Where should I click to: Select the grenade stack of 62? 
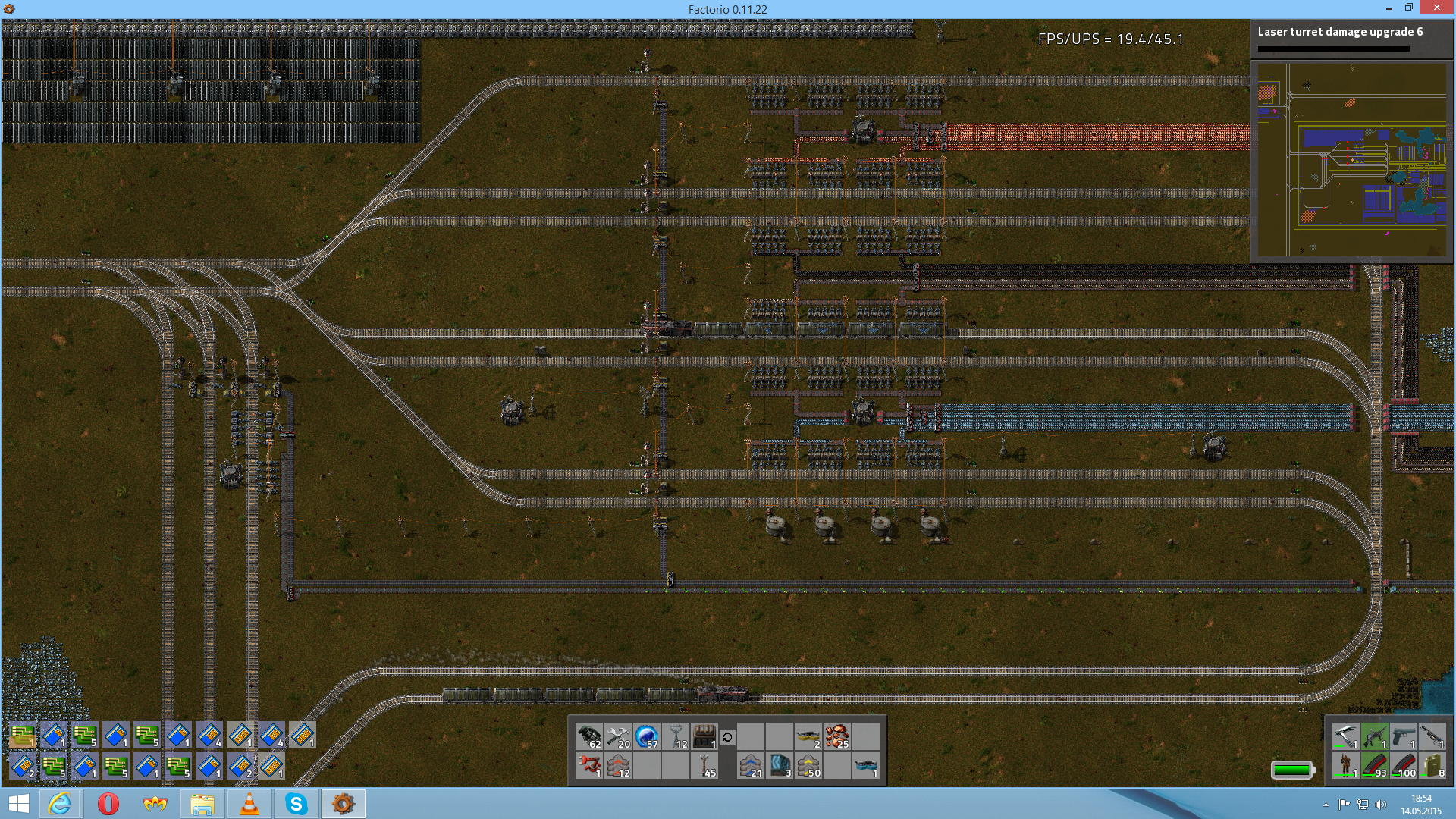pyautogui.click(x=589, y=736)
